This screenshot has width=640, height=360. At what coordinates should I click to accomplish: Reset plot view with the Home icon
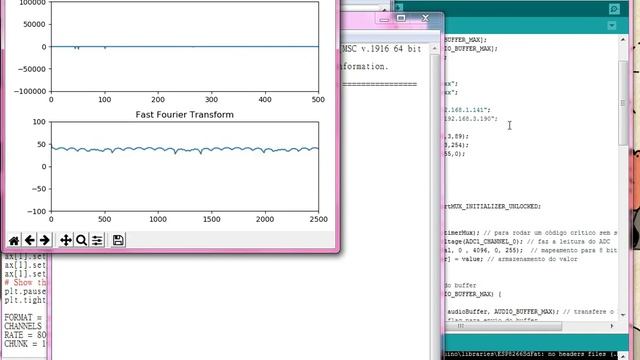point(14,240)
